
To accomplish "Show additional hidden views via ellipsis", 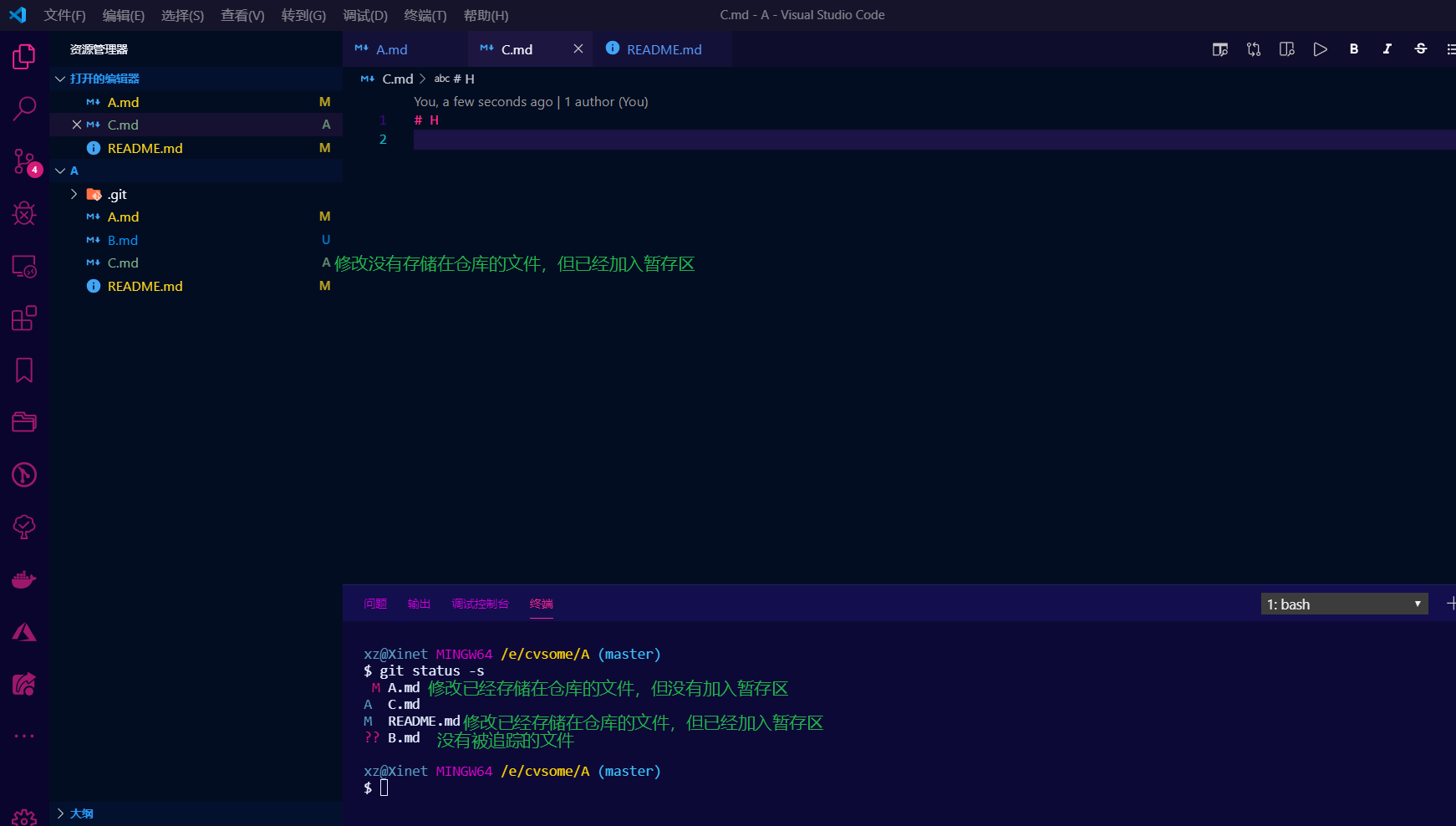I will [24, 736].
